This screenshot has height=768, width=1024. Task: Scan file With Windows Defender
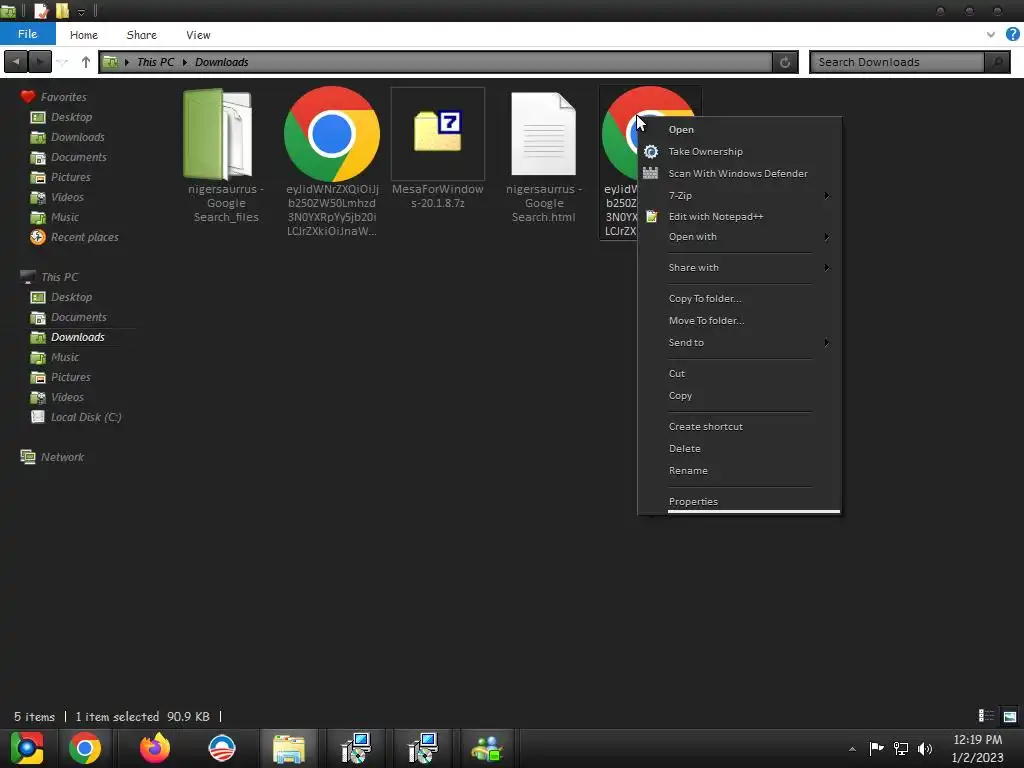coord(740,173)
